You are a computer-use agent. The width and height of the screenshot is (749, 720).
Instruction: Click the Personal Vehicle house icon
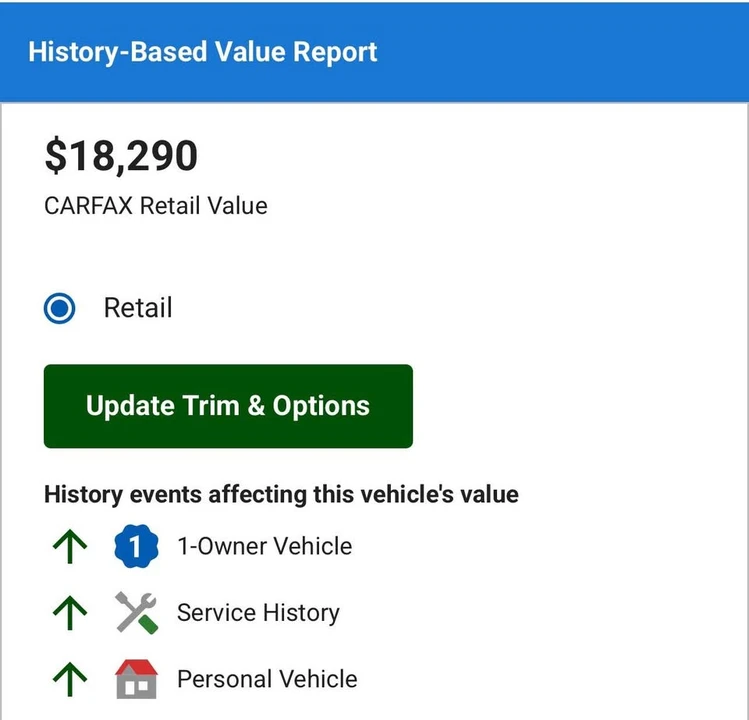click(137, 679)
